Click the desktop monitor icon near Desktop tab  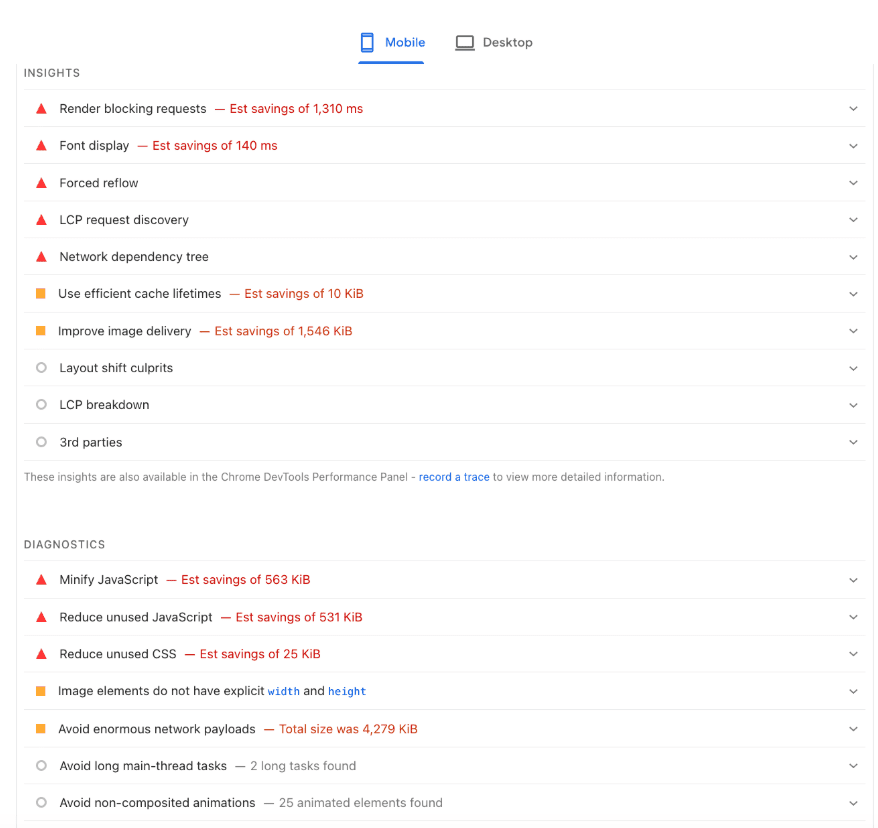pyautogui.click(x=464, y=42)
